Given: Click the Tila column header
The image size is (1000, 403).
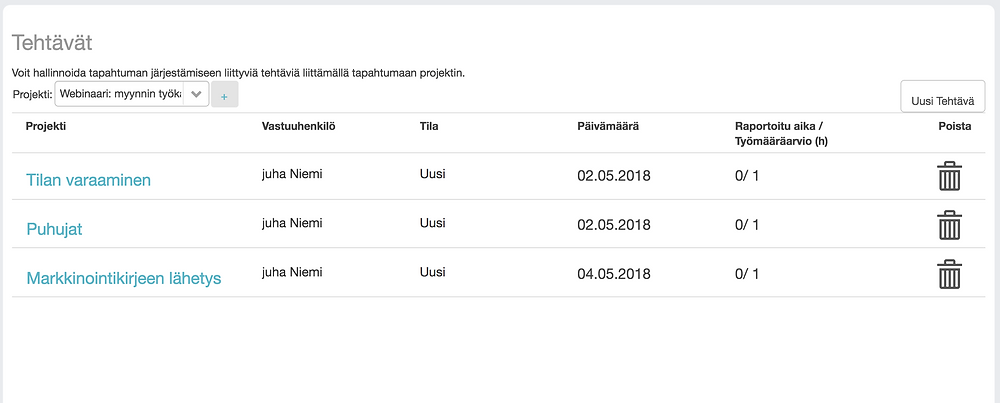Looking at the screenshot, I should (x=429, y=126).
